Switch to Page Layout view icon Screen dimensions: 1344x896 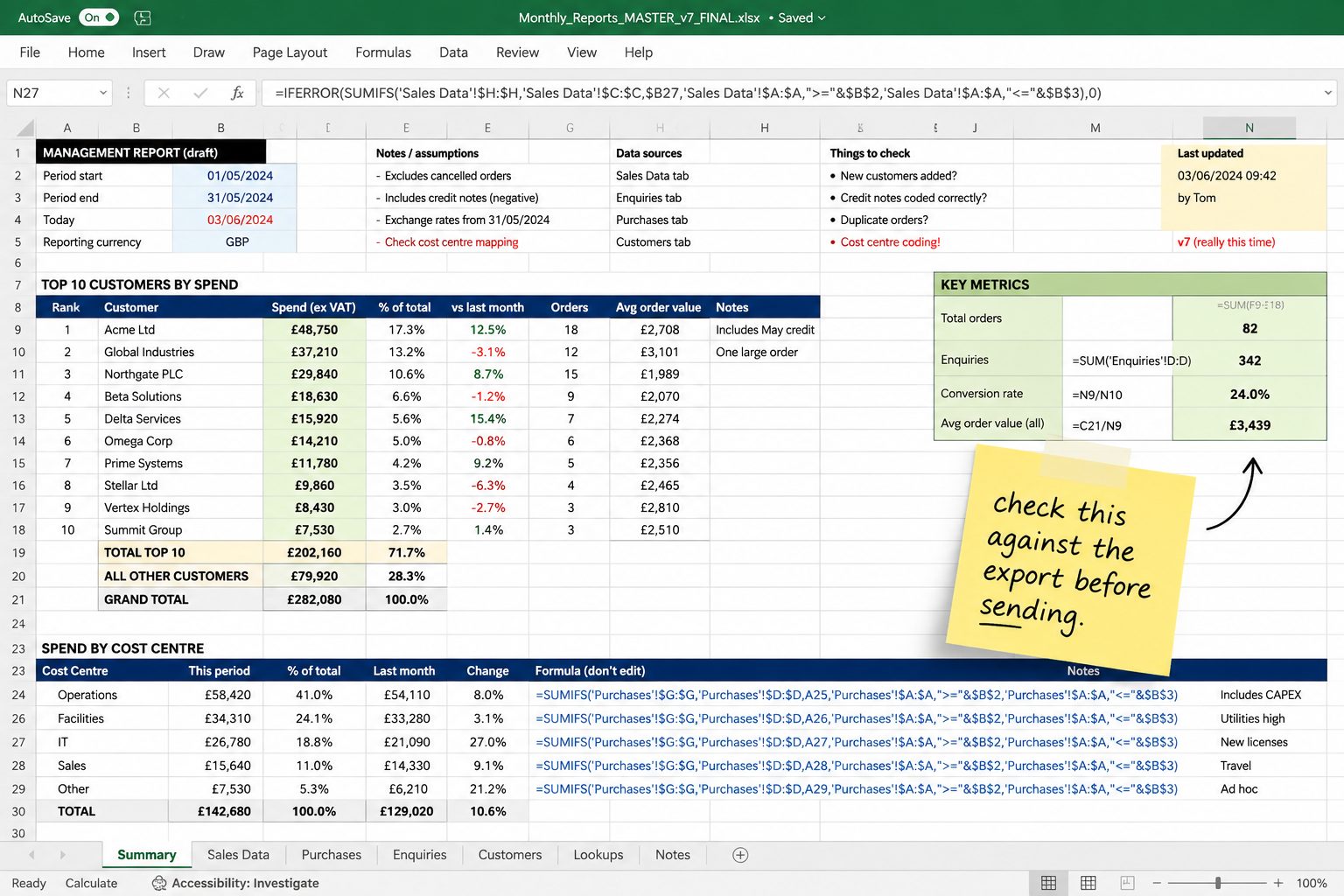[1088, 883]
